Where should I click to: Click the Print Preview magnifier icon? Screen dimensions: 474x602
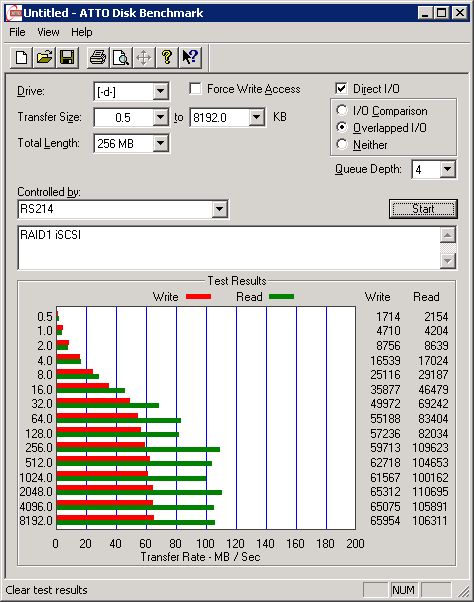pos(121,58)
